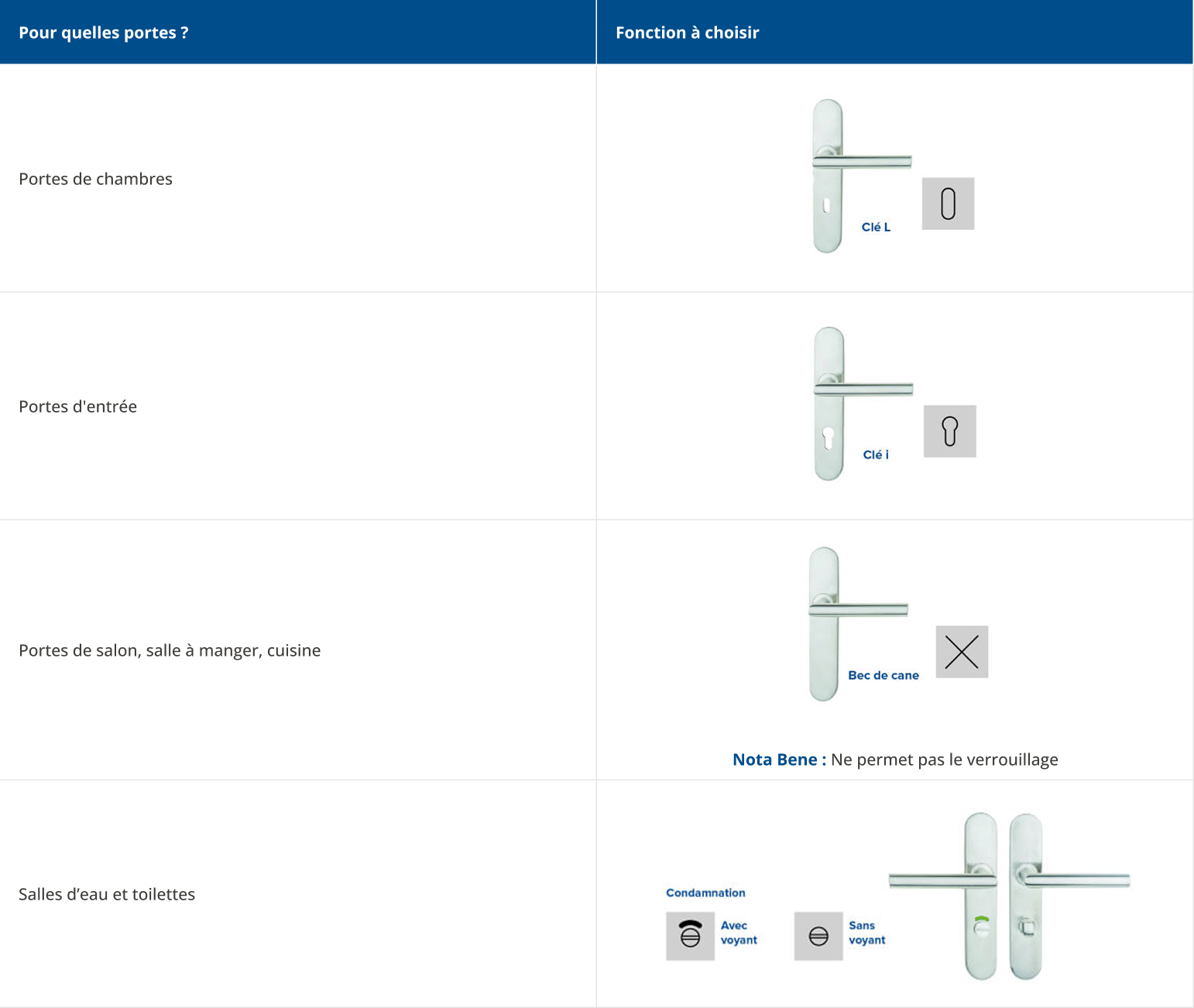
Task: Select the 'Salles d'eau et toilettes' text
Action: tap(107, 894)
